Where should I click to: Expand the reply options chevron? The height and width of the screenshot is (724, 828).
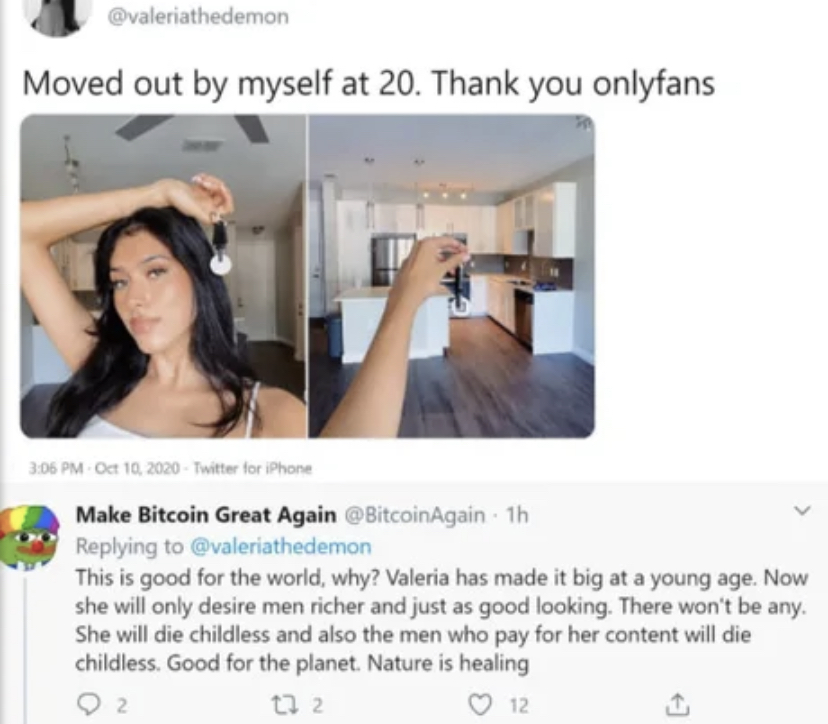pyautogui.click(x=802, y=511)
